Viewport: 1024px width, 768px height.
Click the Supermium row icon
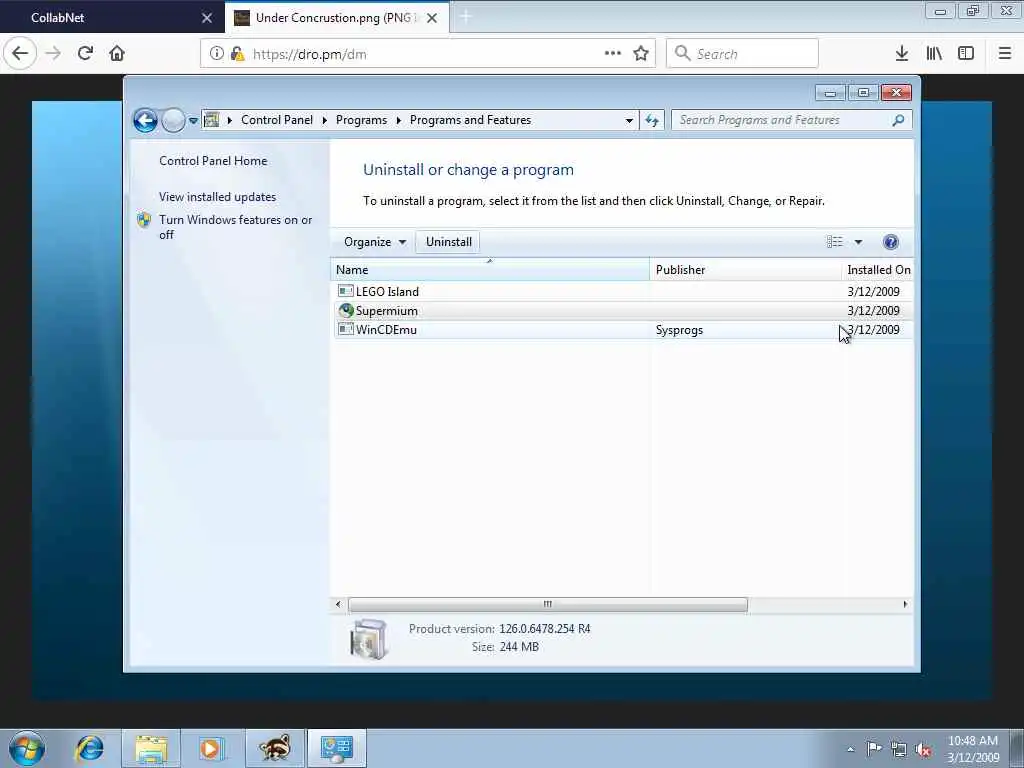(345, 310)
